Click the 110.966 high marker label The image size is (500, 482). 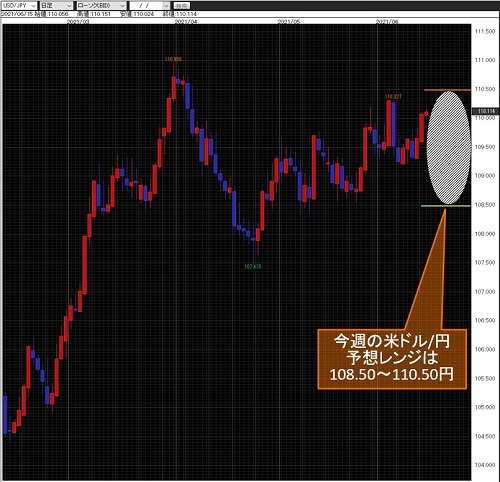[173, 59]
